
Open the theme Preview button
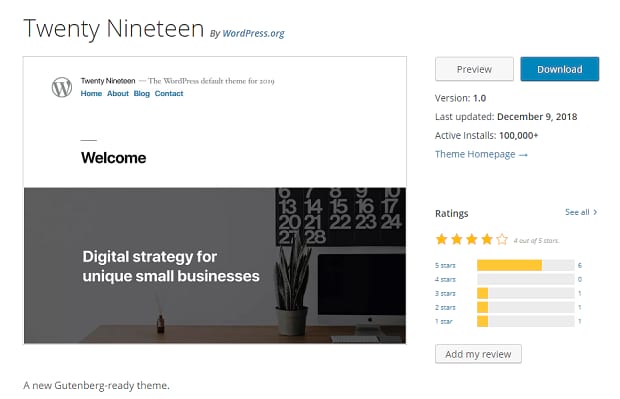pyautogui.click(x=474, y=69)
